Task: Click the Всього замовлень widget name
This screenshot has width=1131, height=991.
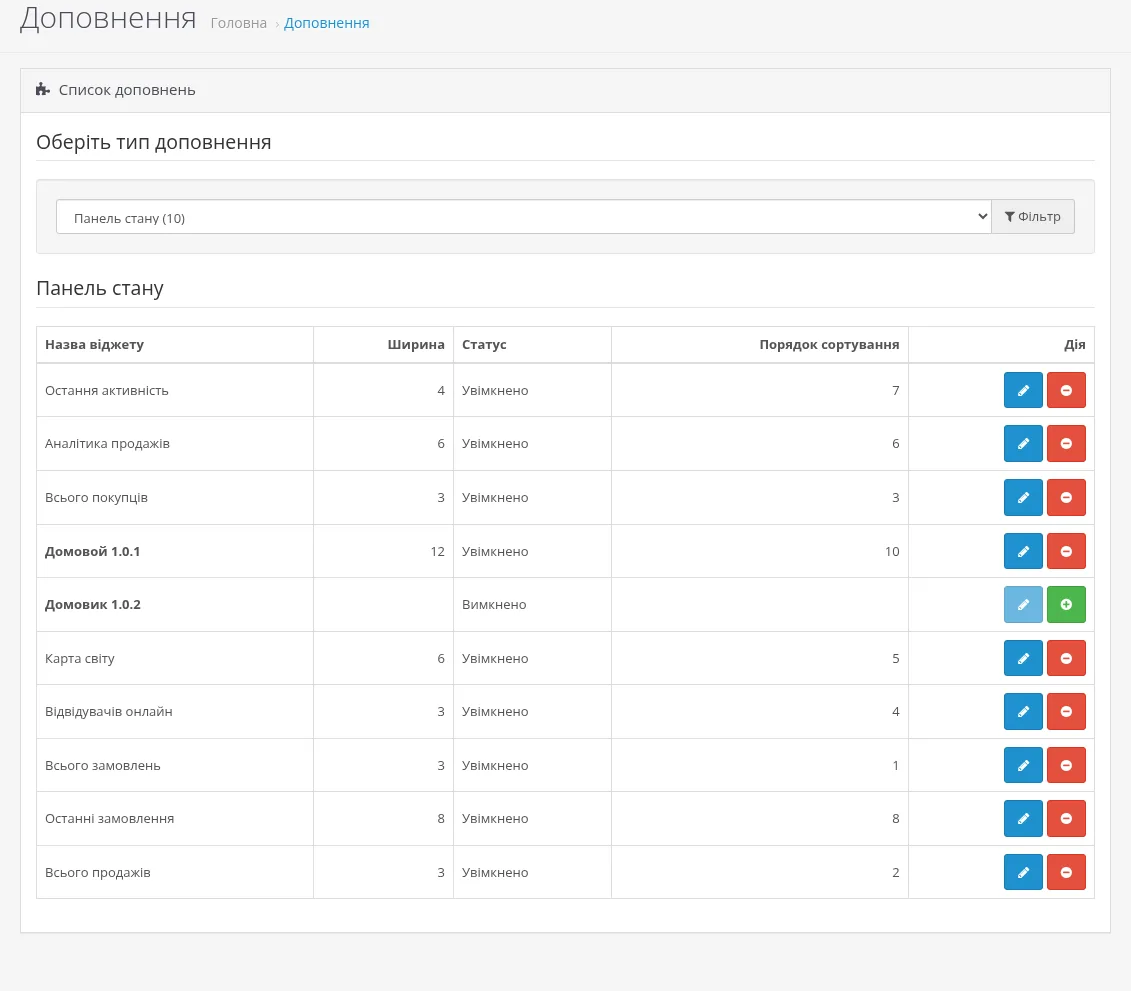Action: point(102,765)
